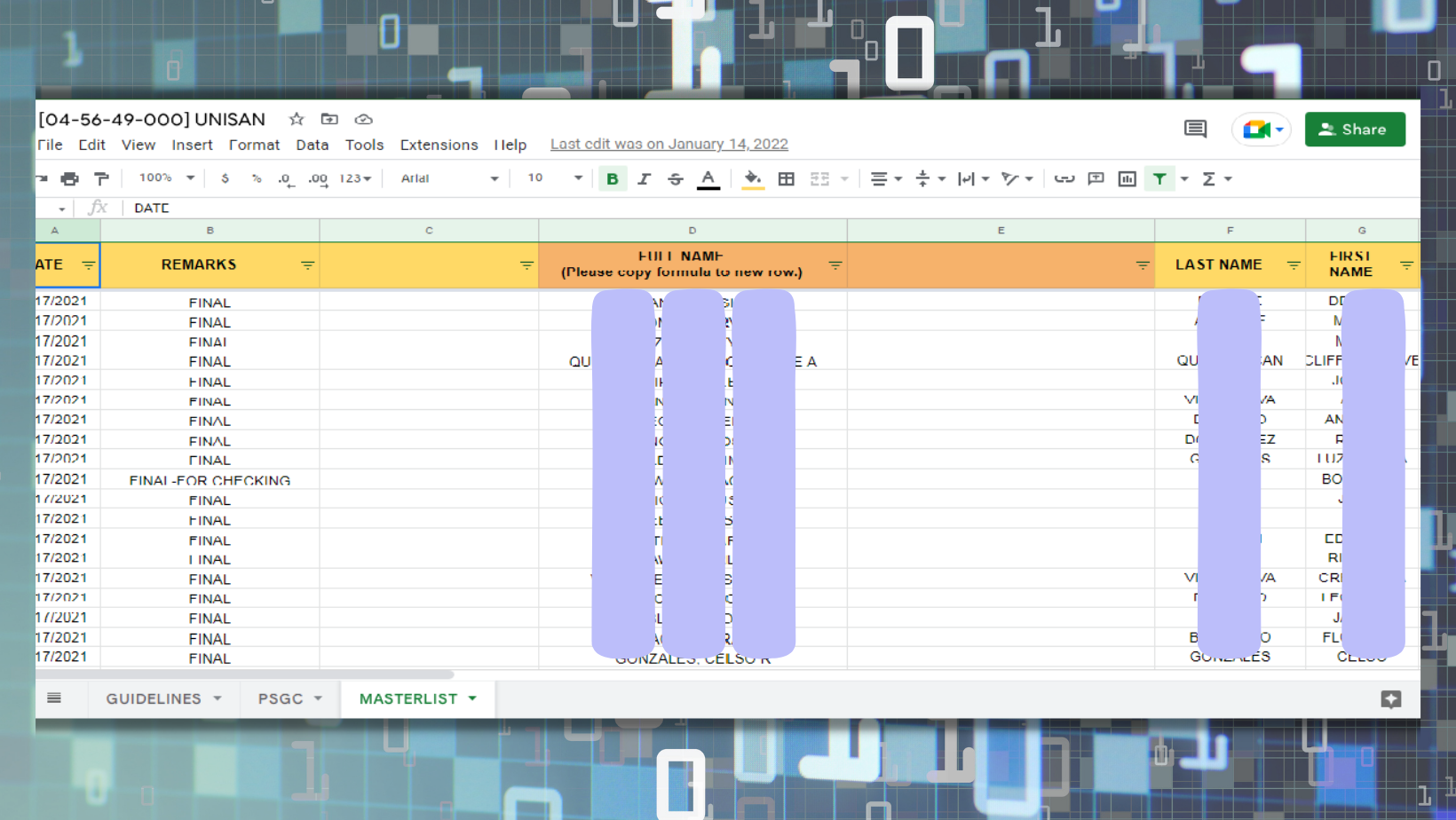Viewport: 1456px width, 820px height.
Task: Click the horizontal scrollbar of the sheet
Action: [x=245, y=674]
